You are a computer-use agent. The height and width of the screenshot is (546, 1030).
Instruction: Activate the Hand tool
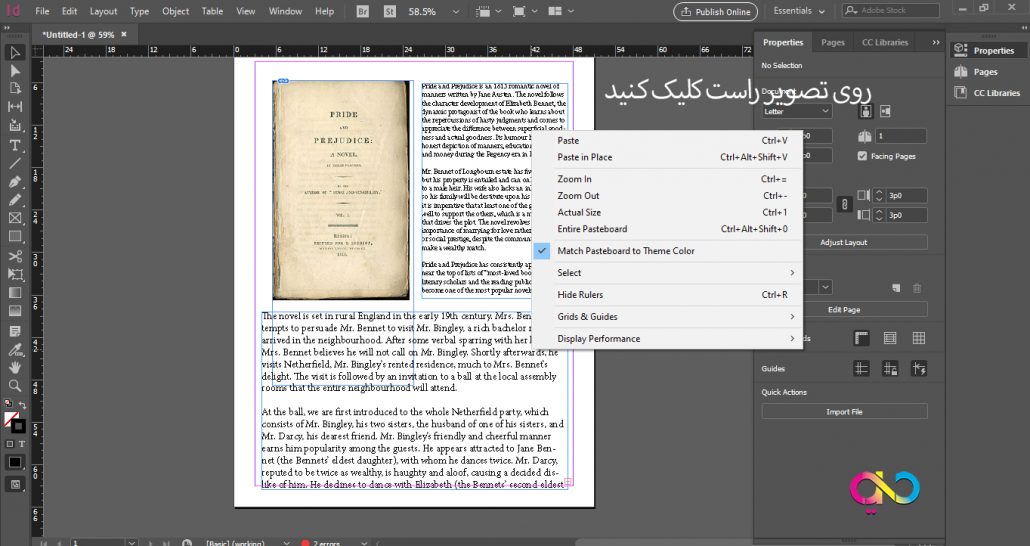15,367
